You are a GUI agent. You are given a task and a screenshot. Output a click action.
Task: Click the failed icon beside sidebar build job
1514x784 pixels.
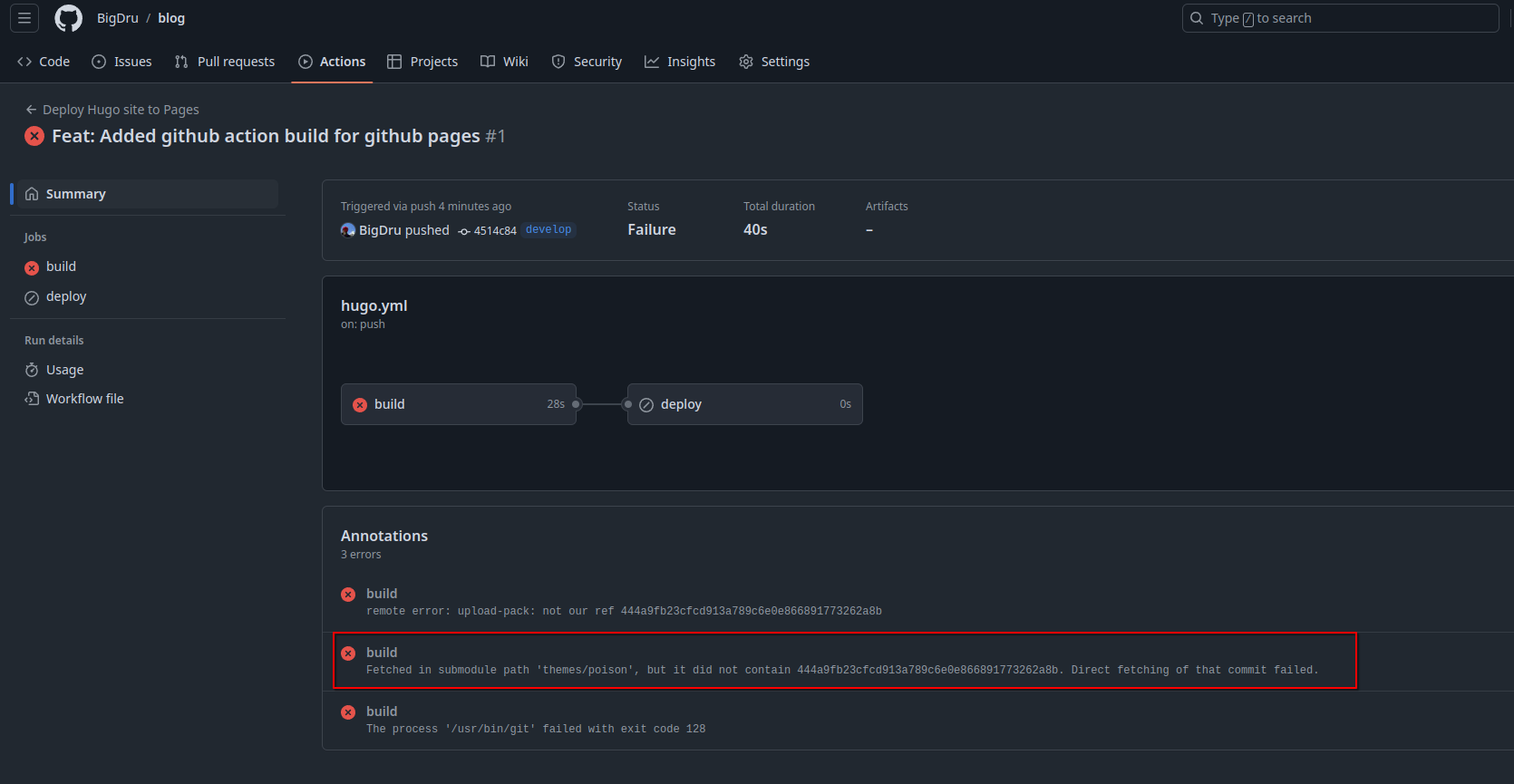(x=32, y=267)
